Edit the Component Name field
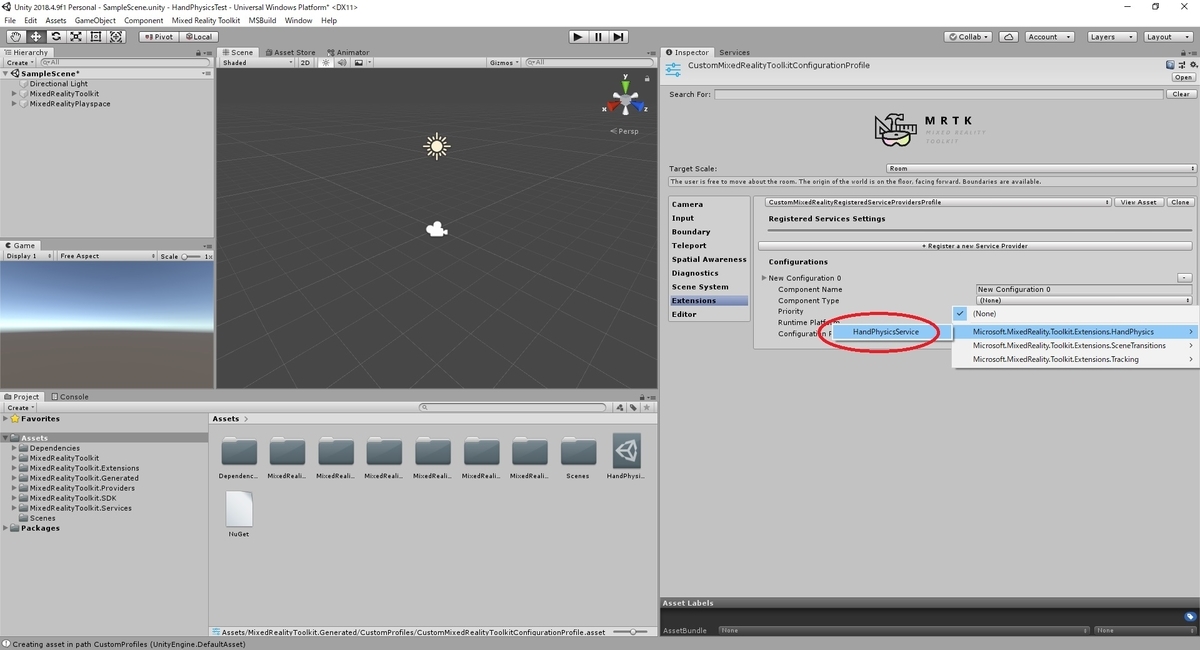Viewport: 1200px width, 650px height. coord(1084,289)
